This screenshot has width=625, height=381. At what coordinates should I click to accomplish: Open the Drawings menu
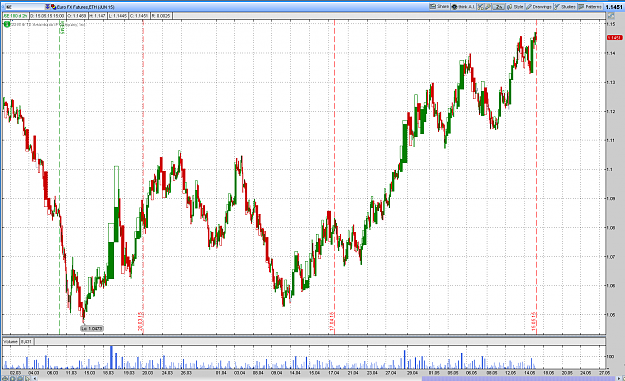coord(539,7)
